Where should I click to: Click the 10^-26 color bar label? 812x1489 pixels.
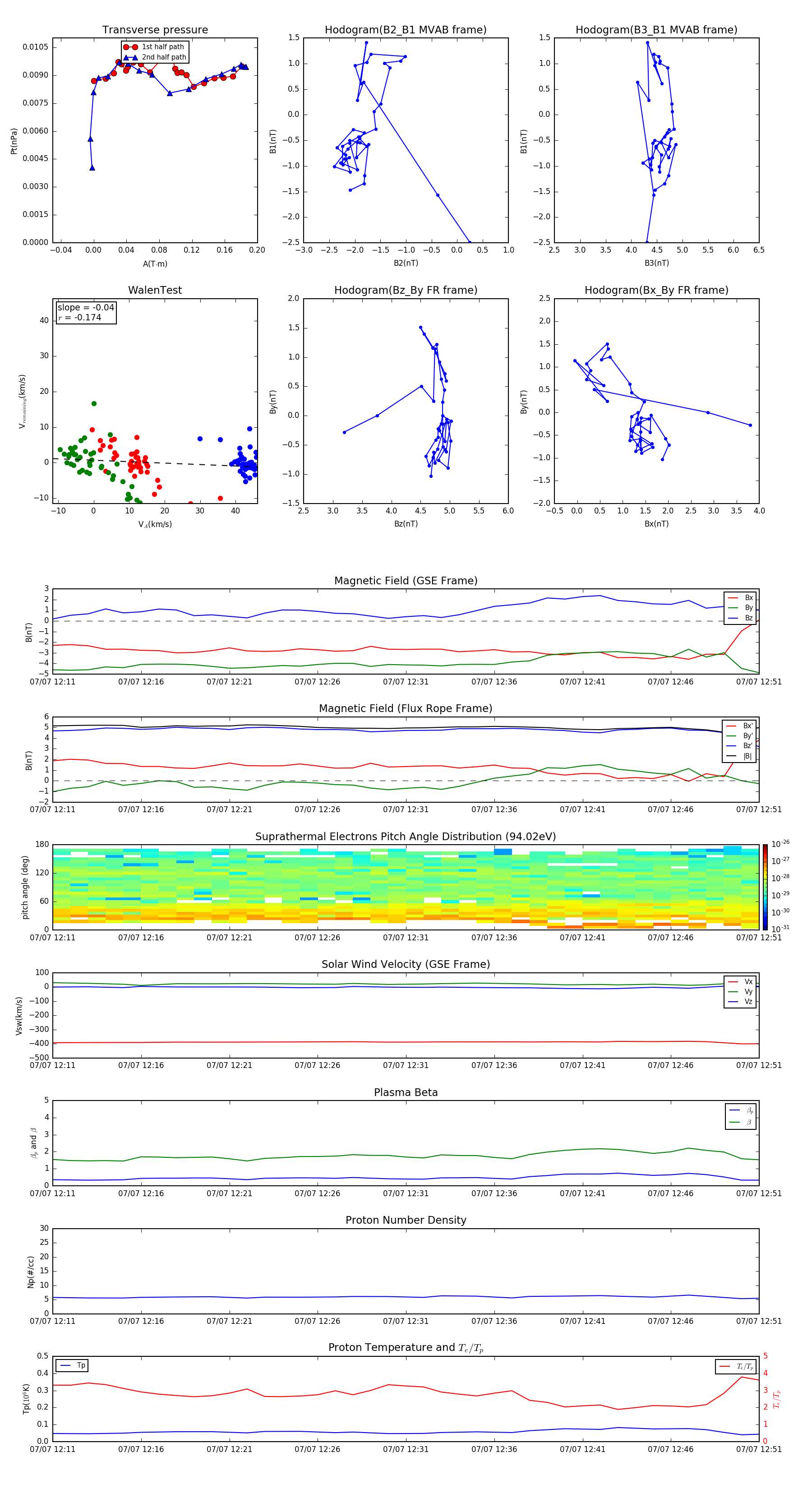pyautogui.click(x=780, y=844)
